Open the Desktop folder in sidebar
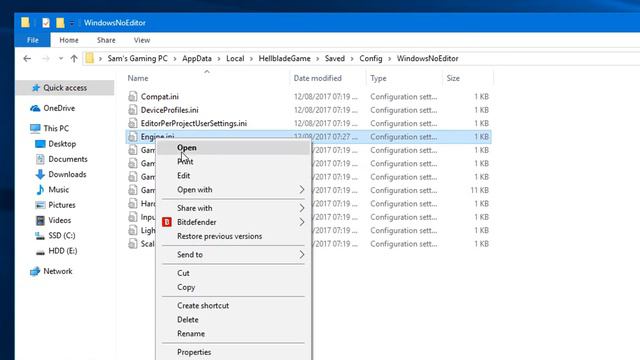The height and width of the screenshot is (360, 640). tap(62, 144)
